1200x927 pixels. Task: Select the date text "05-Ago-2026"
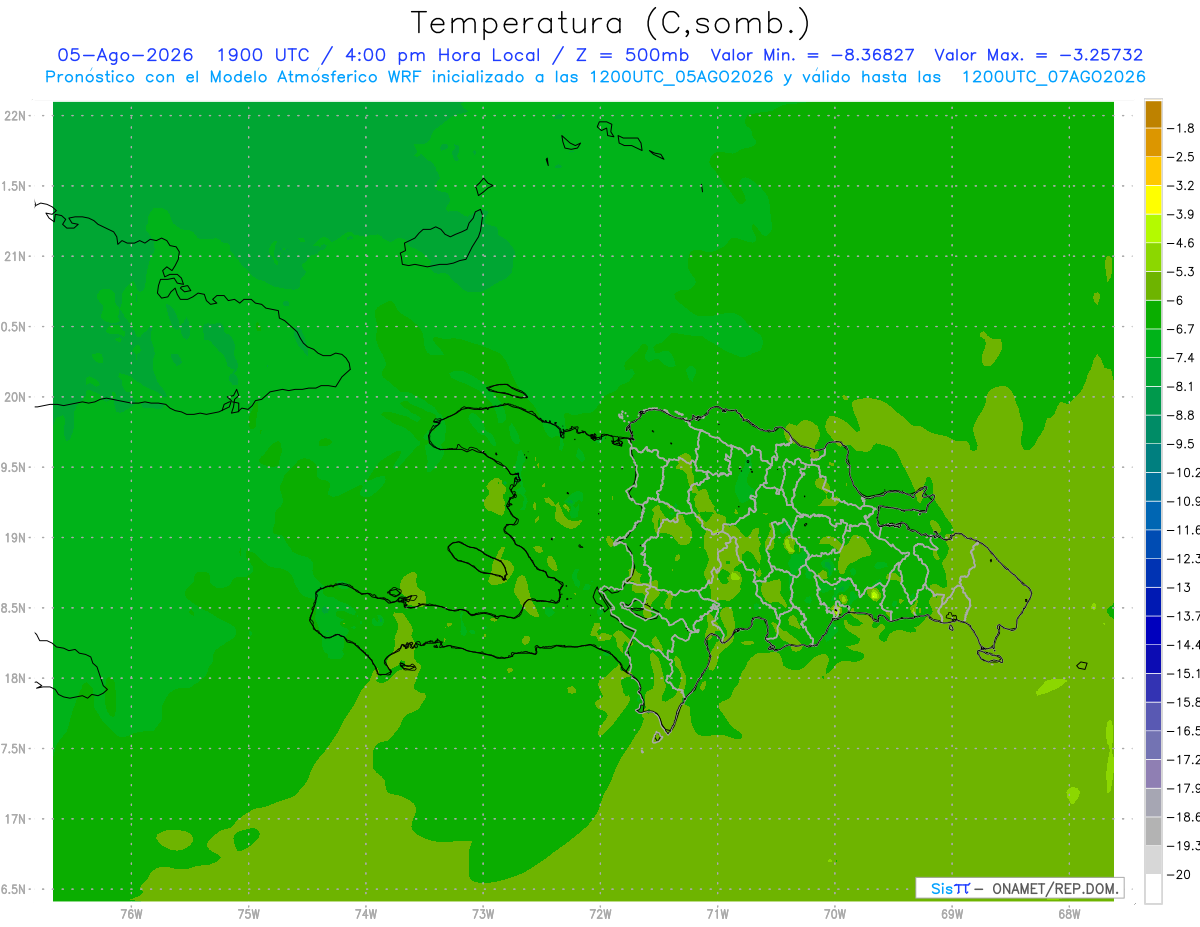(x=125, y=55)
